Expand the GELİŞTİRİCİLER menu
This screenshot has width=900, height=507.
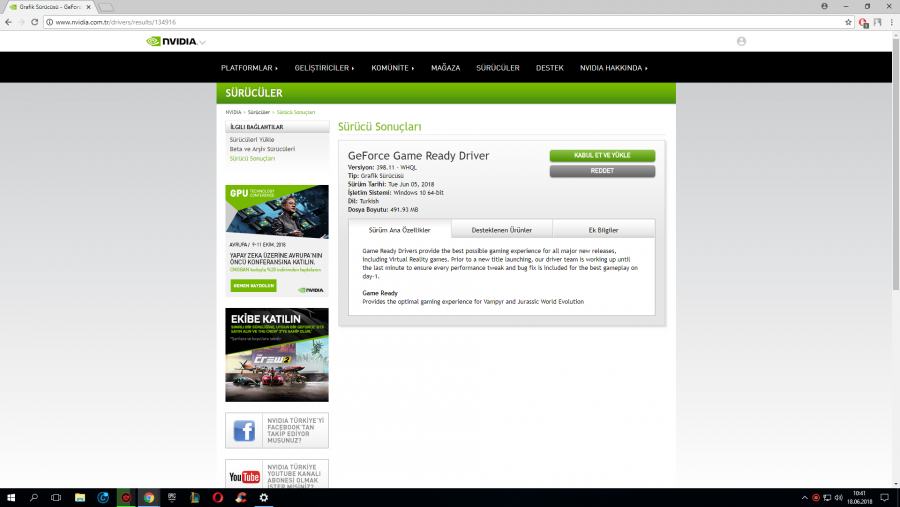click(324, 68)
